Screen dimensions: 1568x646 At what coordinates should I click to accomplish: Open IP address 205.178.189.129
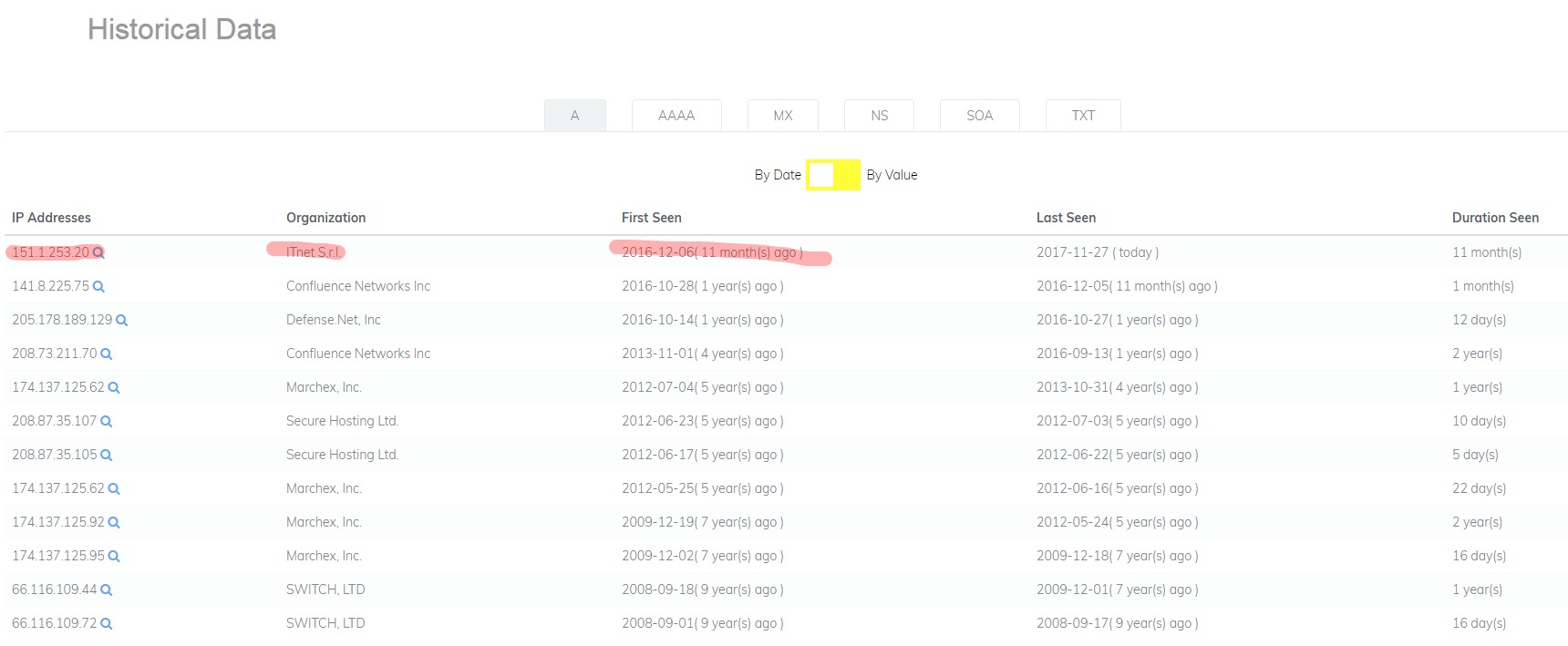click(62, 320)
